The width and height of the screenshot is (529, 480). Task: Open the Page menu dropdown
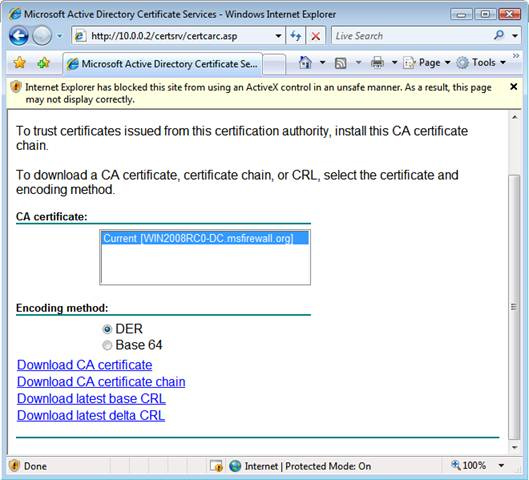pyautogui.click(x=427, y=63)
